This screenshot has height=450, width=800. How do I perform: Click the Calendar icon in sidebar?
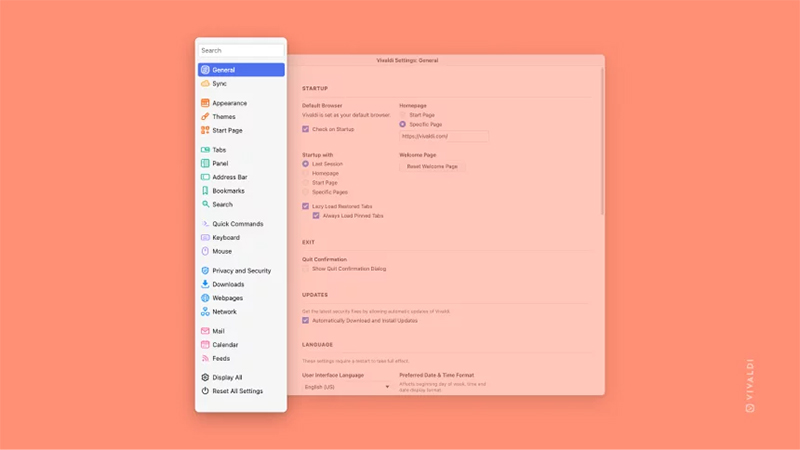205,345
